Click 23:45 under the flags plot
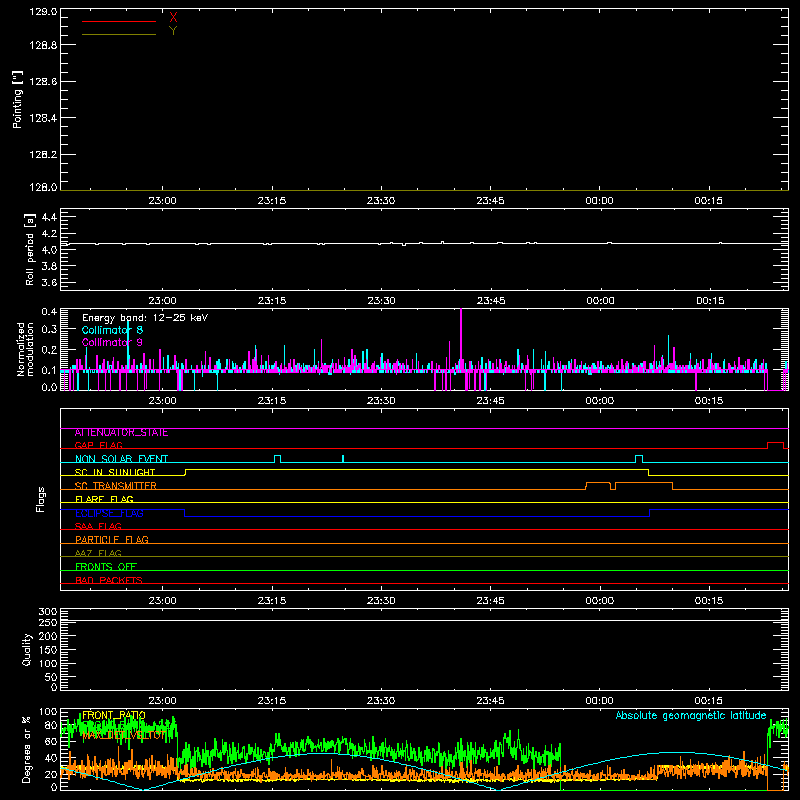 pos(490,601)
